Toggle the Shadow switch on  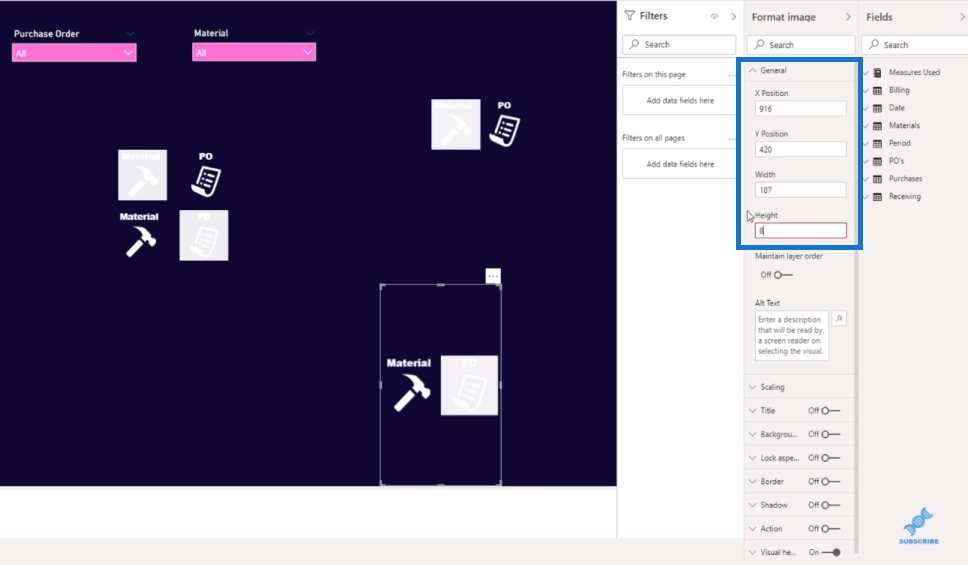point(830,505)
